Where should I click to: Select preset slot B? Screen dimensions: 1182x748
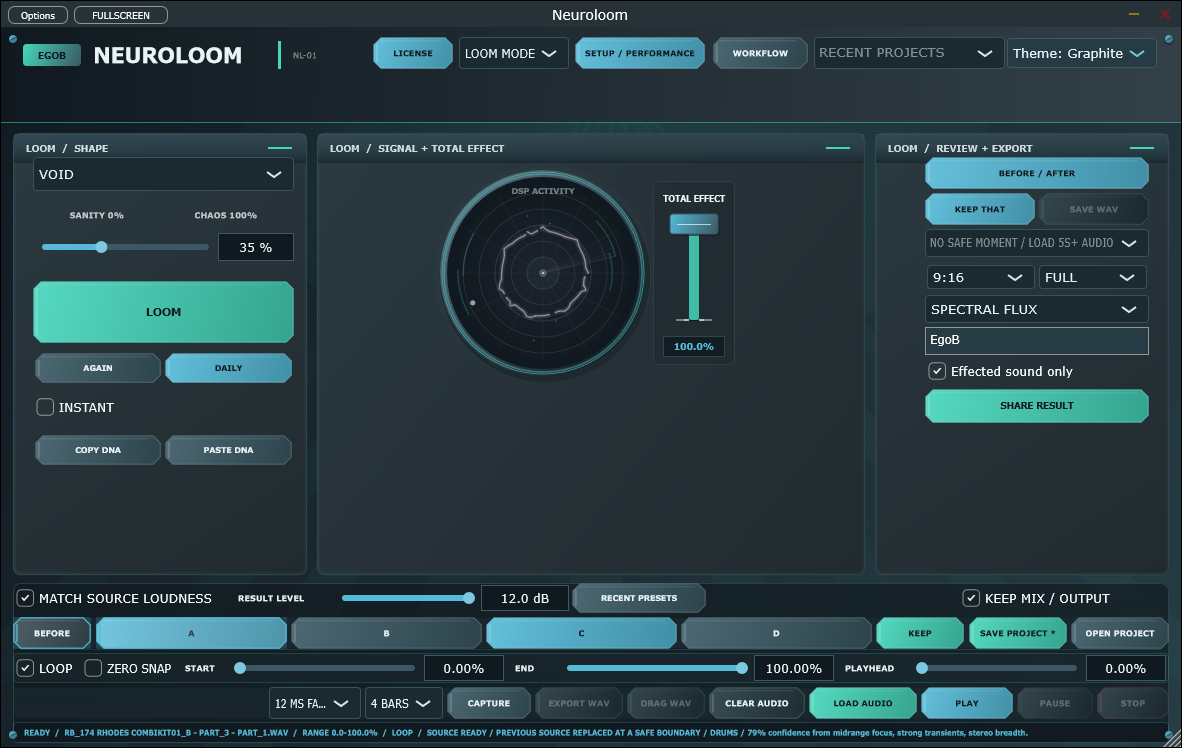[x=386, y=633]
